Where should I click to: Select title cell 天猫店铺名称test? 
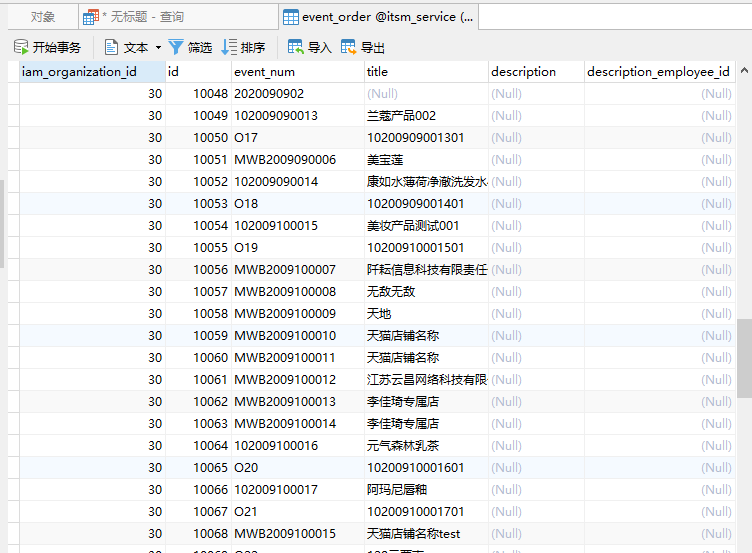point(426,534)
